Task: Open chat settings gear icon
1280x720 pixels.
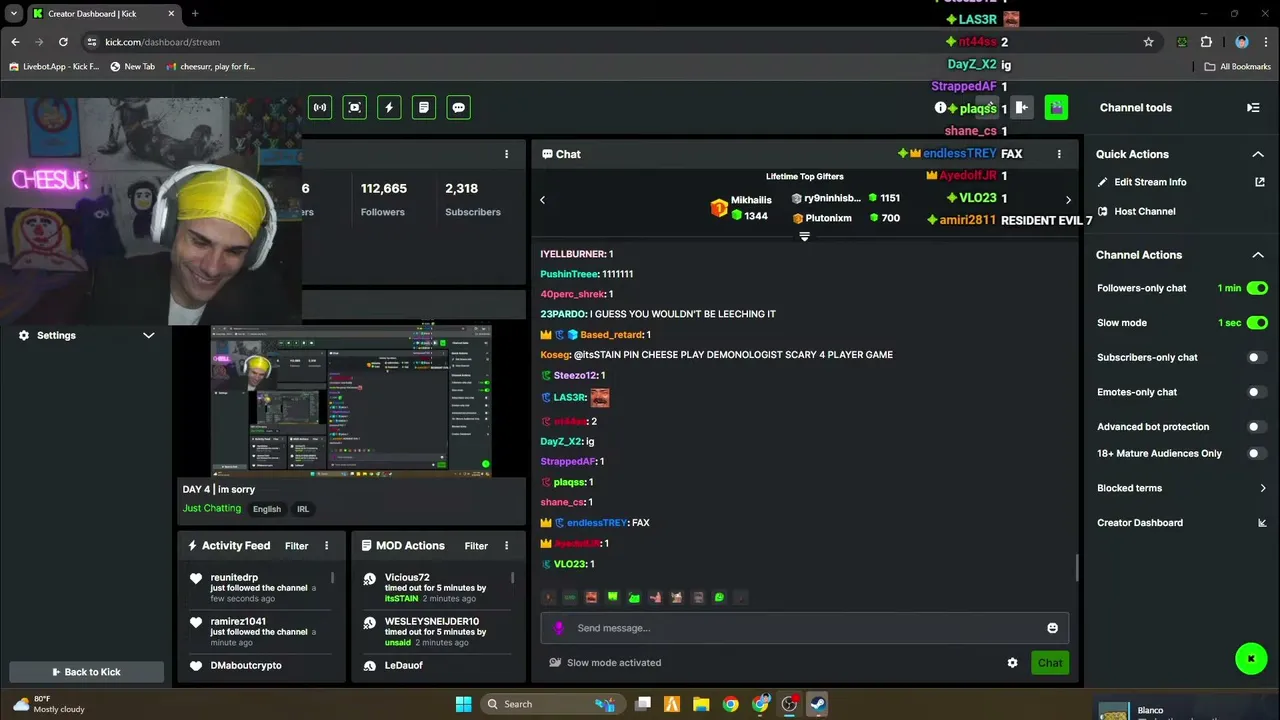Action: tap(1012, 663)
